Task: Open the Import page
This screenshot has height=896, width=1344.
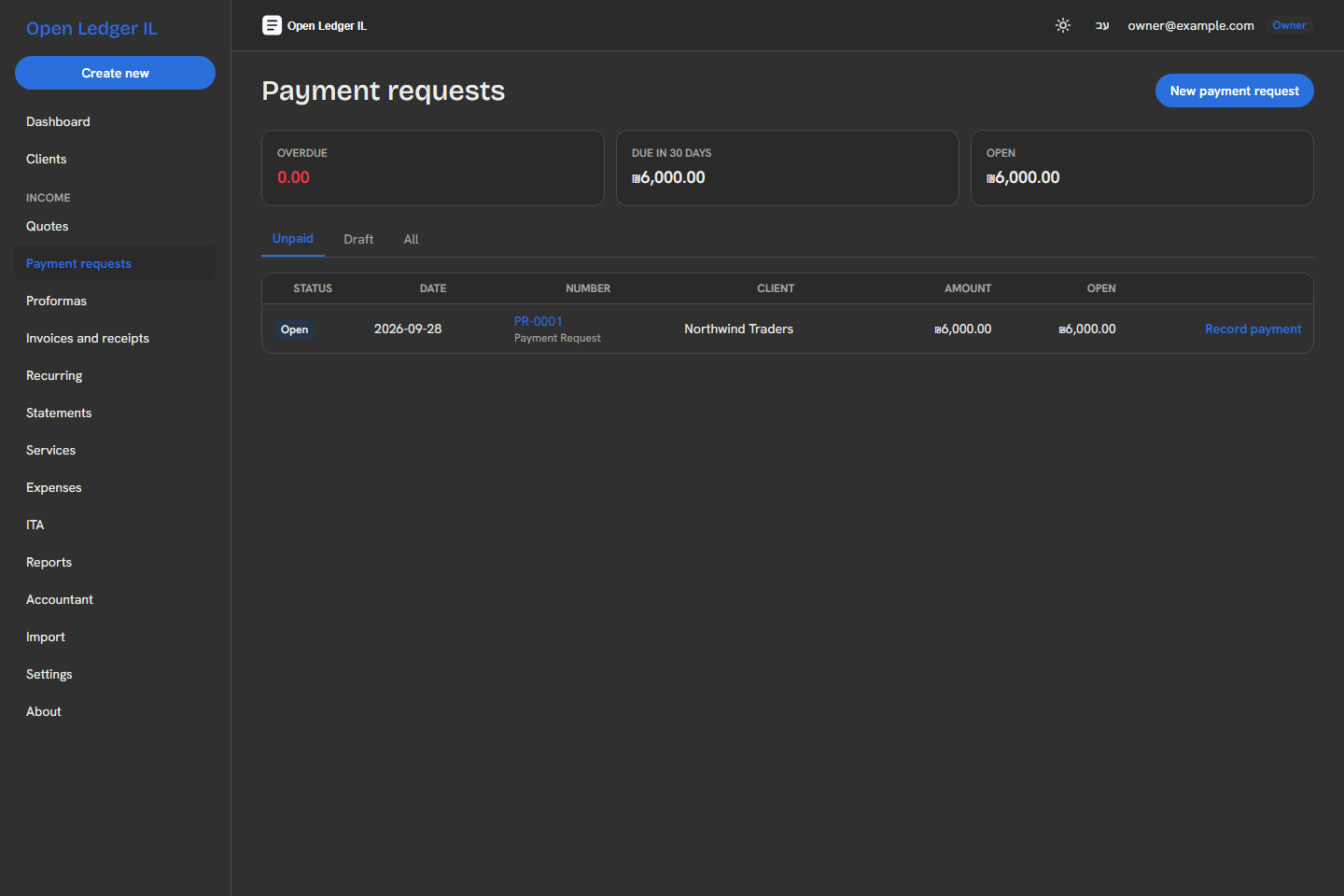Action: [115, 637]
